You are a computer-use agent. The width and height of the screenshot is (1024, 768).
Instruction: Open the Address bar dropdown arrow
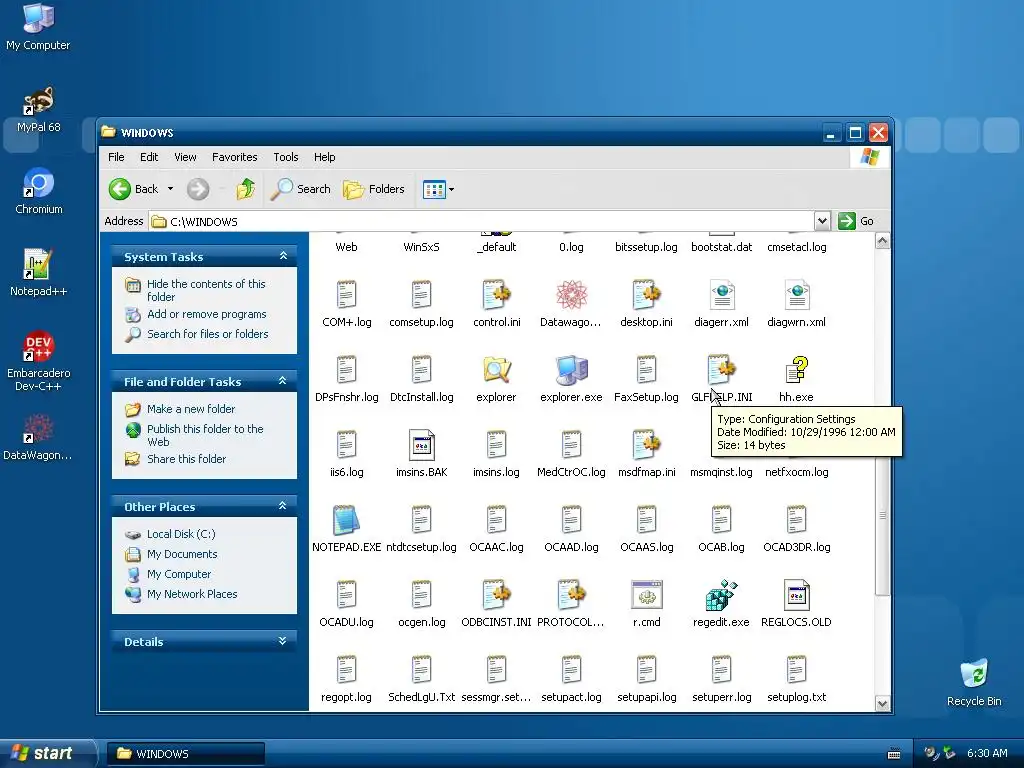(822, 221)
